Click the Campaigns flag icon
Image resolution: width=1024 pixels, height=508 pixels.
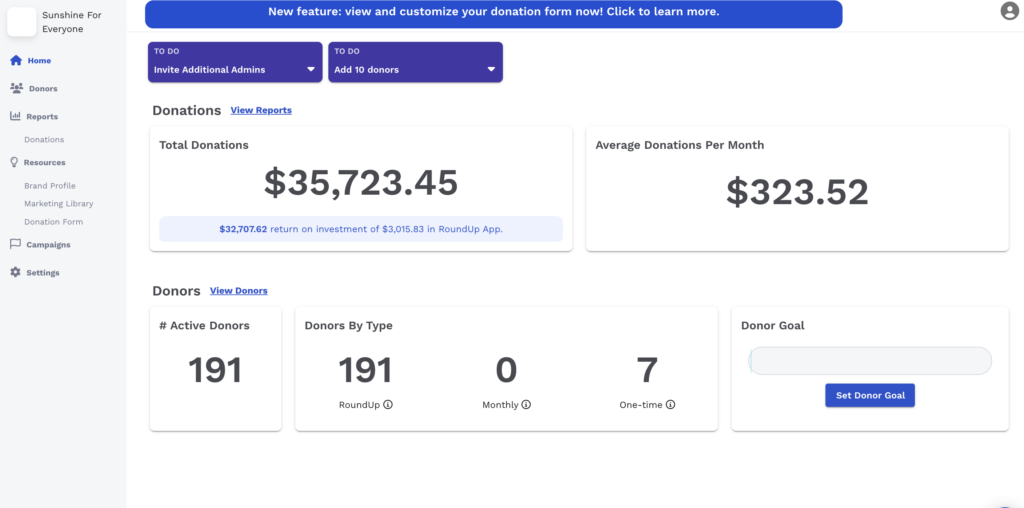click(15, 244)
